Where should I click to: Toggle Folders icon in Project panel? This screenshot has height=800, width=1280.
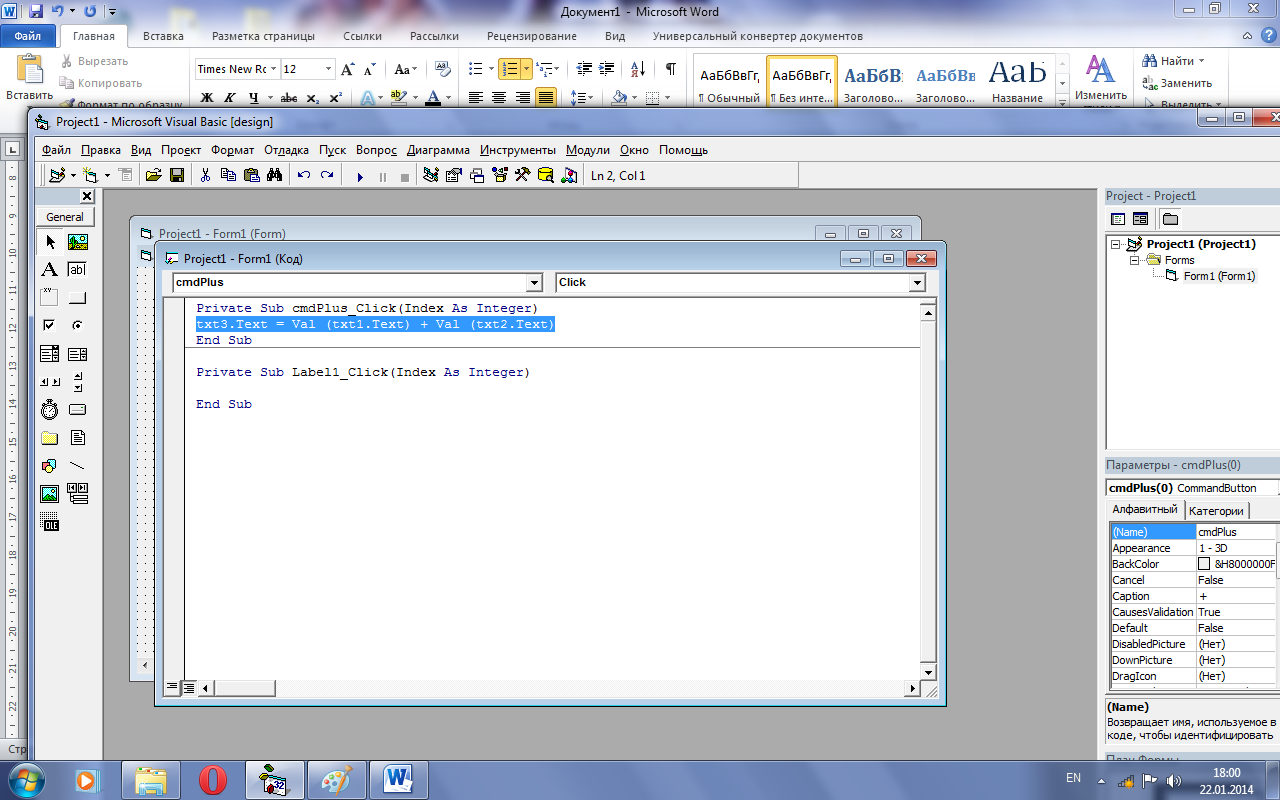coord(1170,219)
